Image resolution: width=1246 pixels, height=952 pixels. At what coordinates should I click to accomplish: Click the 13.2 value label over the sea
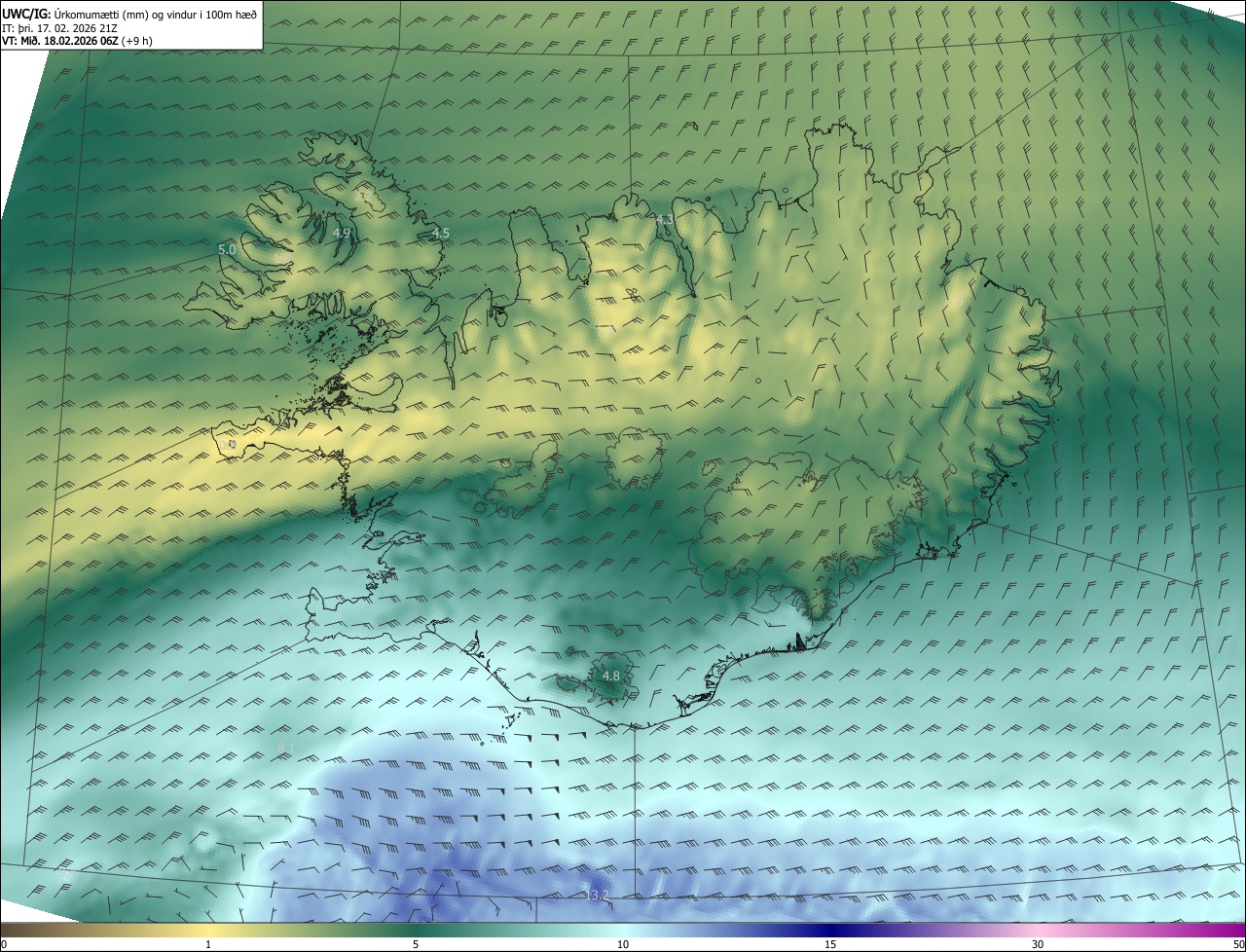pos(597,895)
